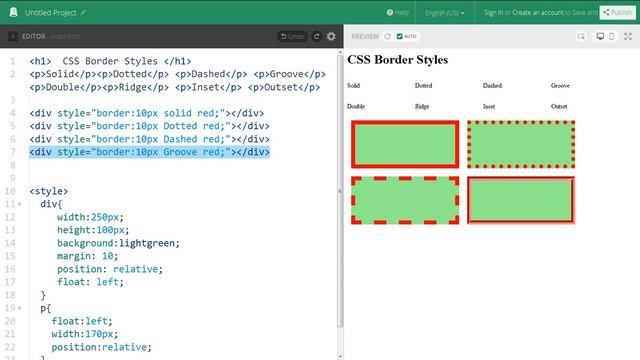The height and width of the screenshot is (360, 640).
Task: Click the dotted border box in preview
Action: (521, 144)
